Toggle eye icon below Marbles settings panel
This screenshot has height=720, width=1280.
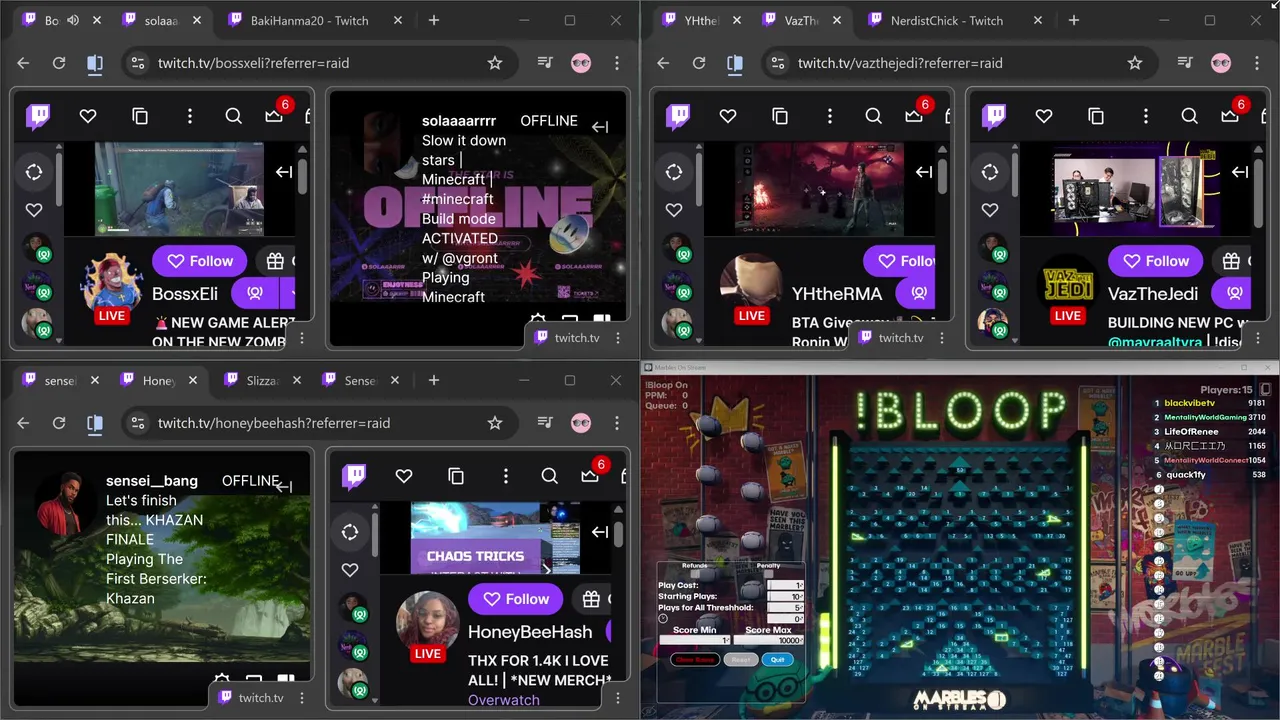pos(649,711)
